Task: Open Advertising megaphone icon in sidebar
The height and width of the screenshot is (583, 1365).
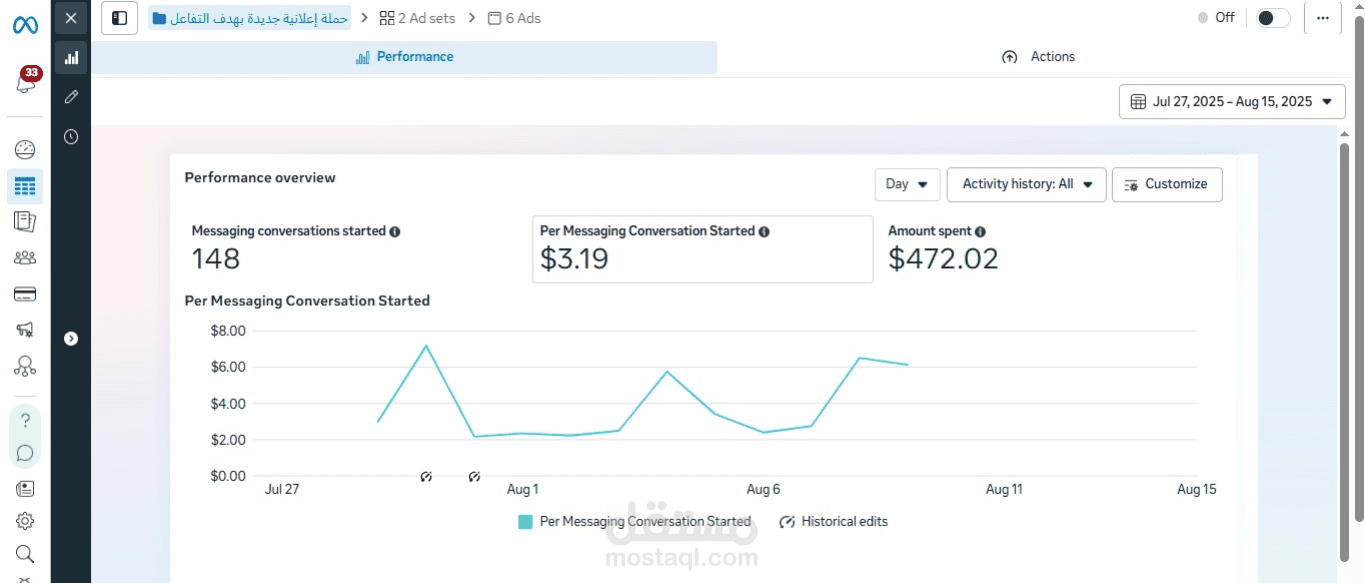Action: coord(25,330)
